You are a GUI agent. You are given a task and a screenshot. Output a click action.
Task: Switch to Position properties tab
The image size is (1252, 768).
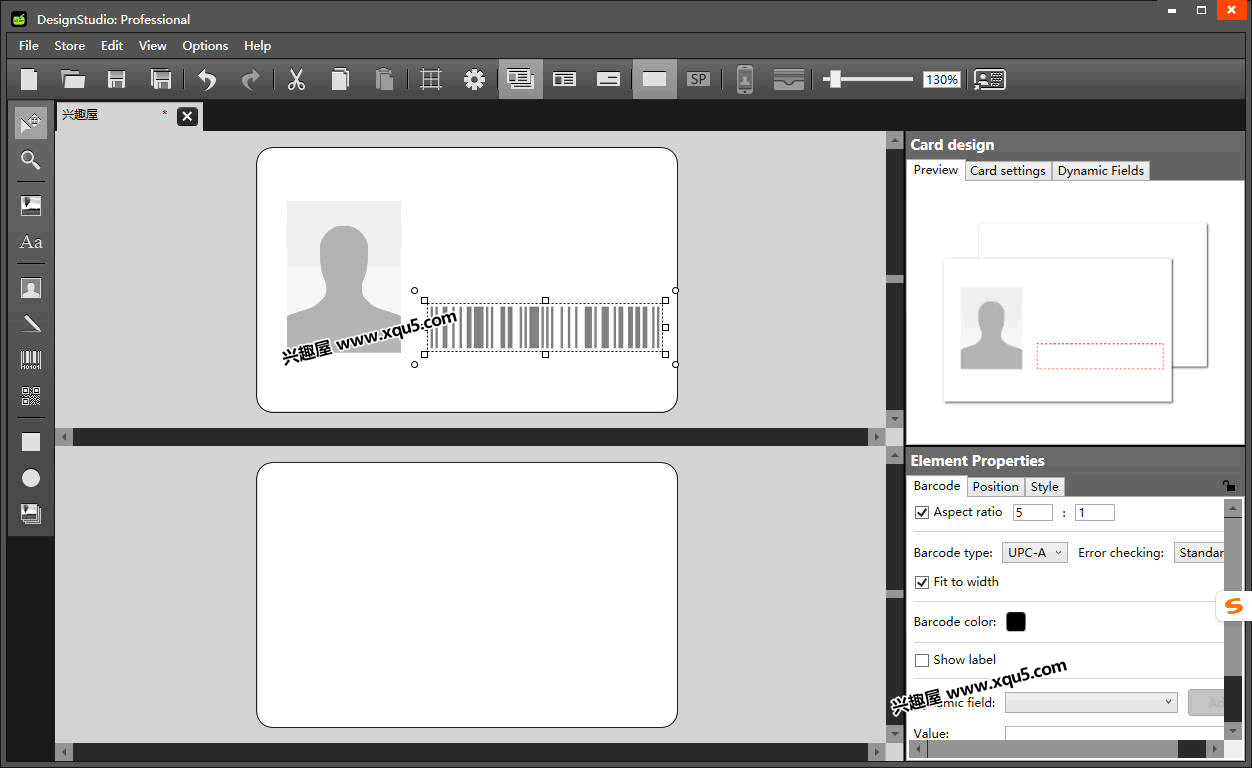pos(995,486)
